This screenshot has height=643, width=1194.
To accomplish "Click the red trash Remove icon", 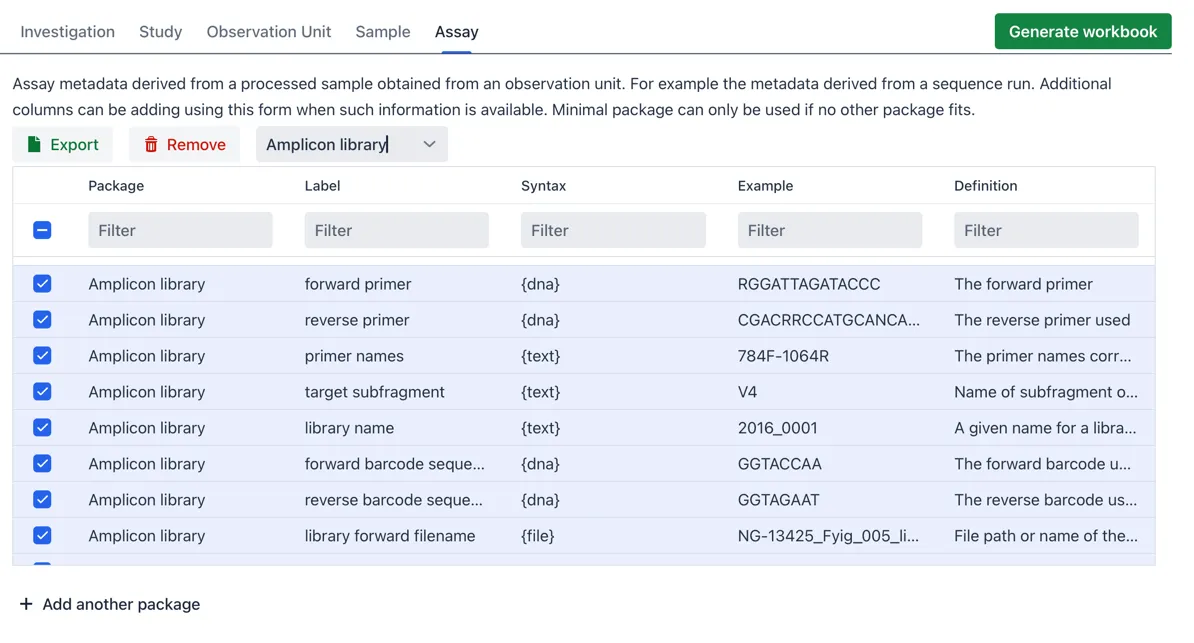I will point(151,144).
